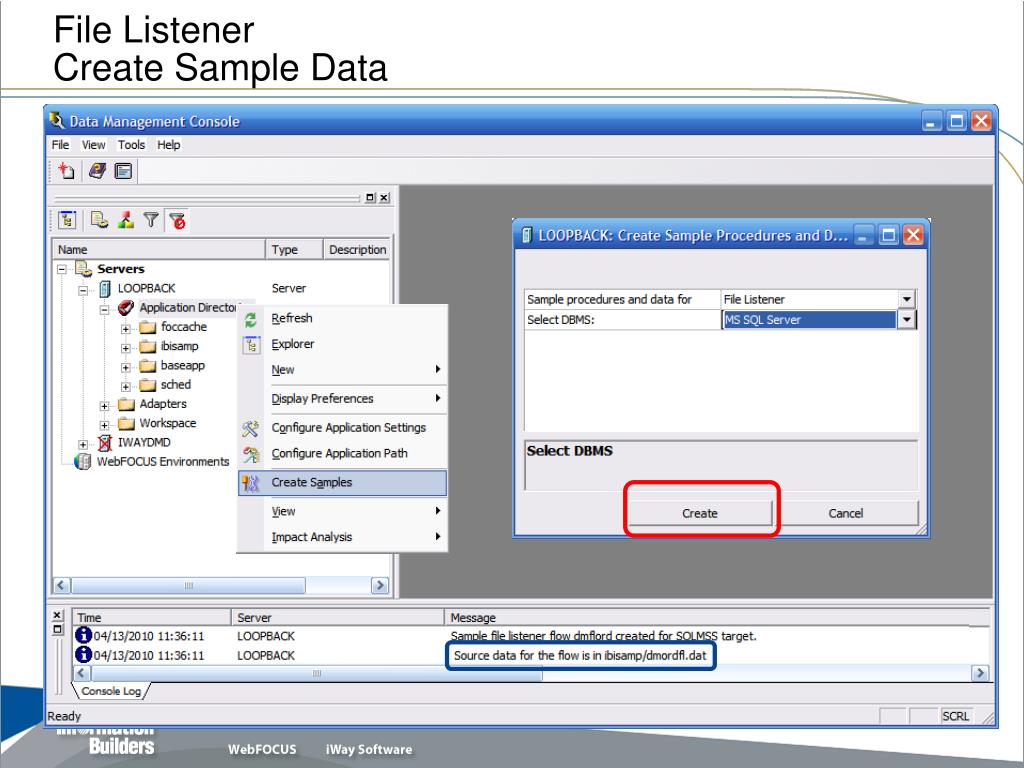The image size is (1024, 768).
Task: Select Create Samples menu entry
Action: coord(343,483)
